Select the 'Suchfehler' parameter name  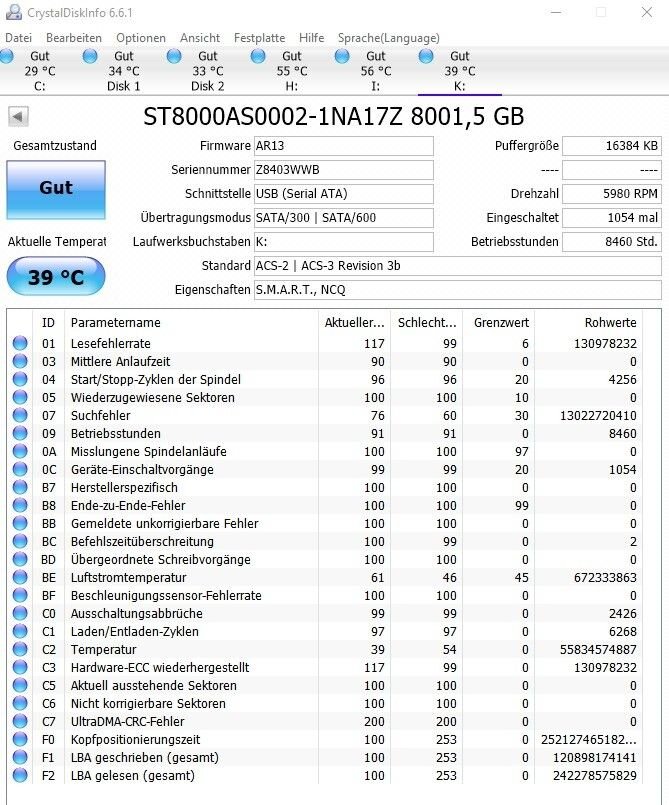(101, 415)
